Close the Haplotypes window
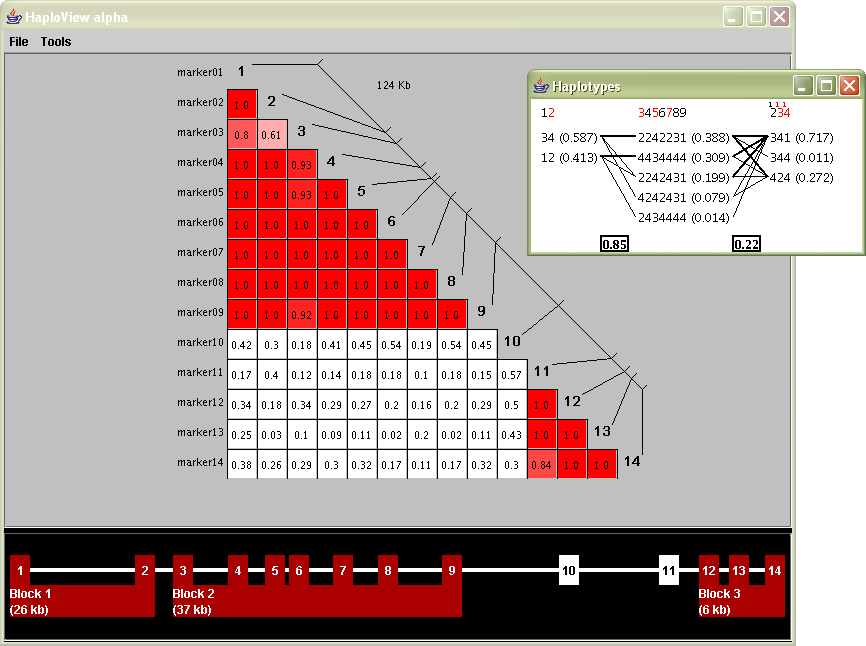 849,86
